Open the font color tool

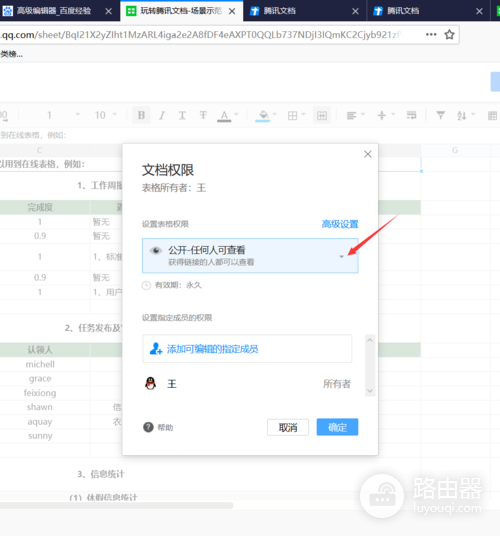pyautogui.click(x=224, y=116)
